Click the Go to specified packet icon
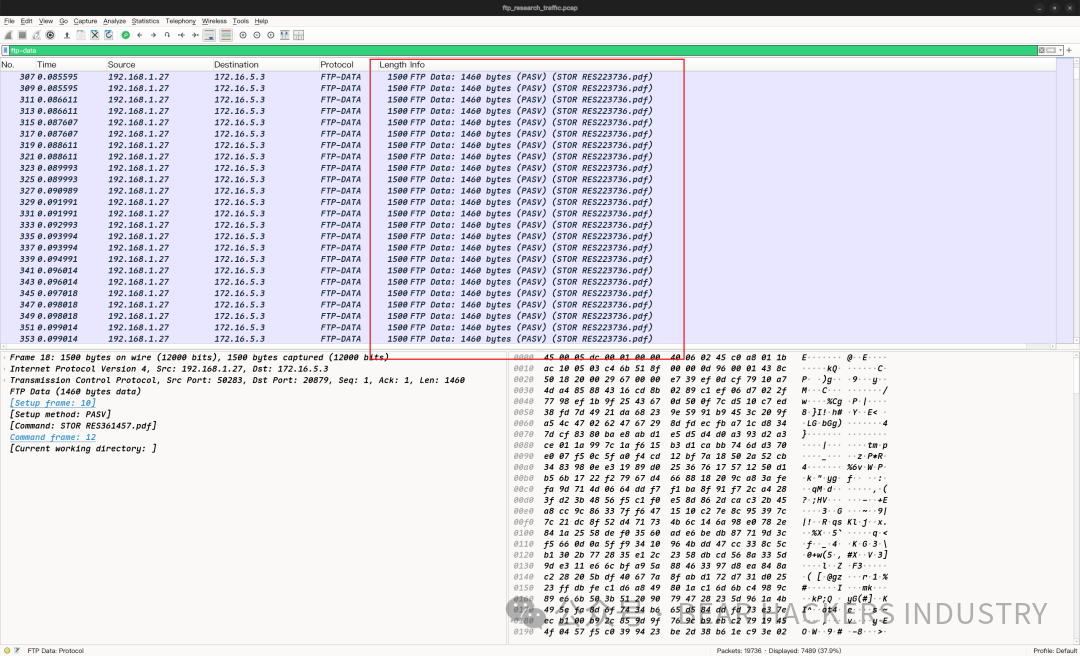Viewport: 1080px width, 656px height. (167, 35)
